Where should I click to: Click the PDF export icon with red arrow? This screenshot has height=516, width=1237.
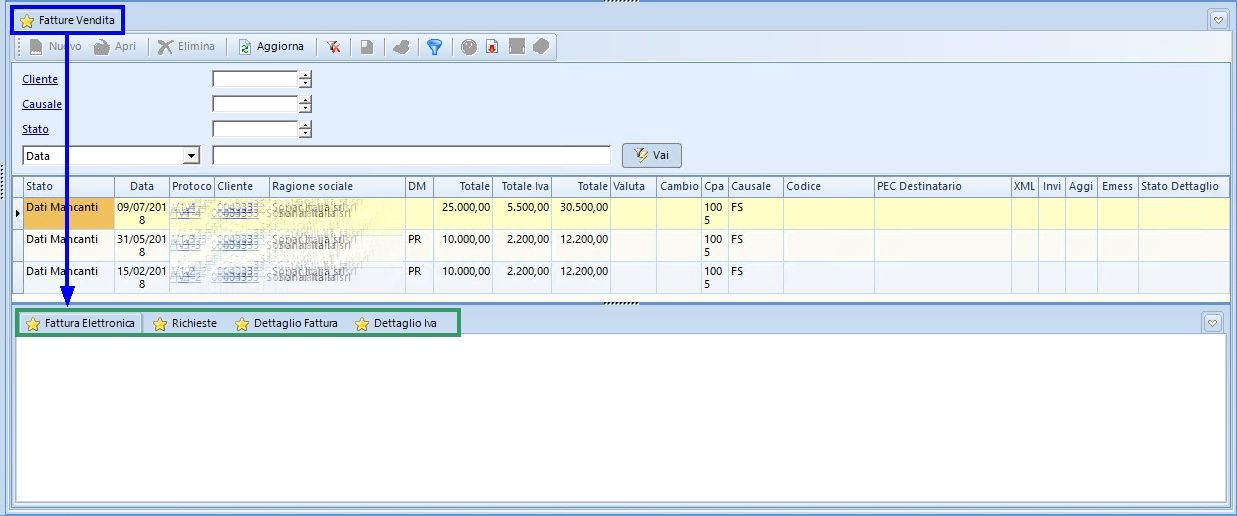(492, 47)
